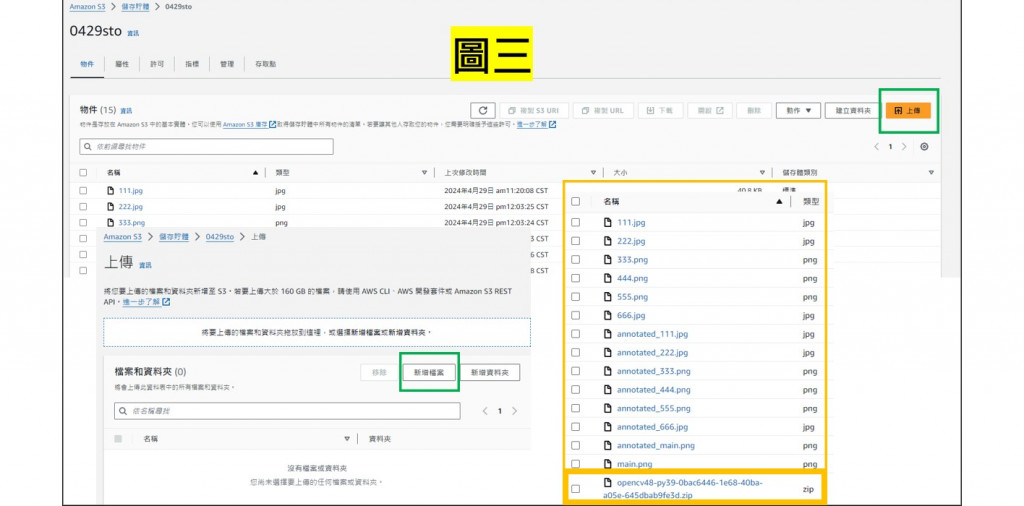Open the 資訊 info link beside 0429sto title

pyautogui.click(x=133, y=33)
